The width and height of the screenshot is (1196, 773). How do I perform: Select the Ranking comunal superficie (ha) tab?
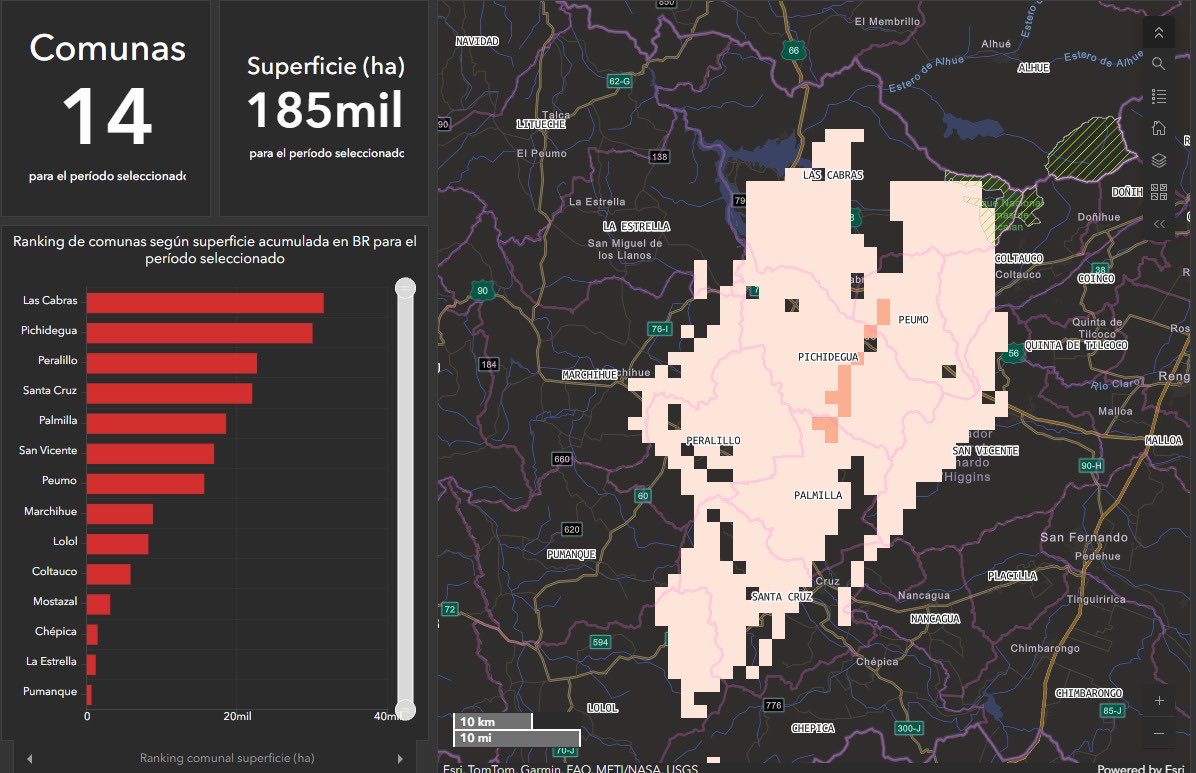pos(226,759)
